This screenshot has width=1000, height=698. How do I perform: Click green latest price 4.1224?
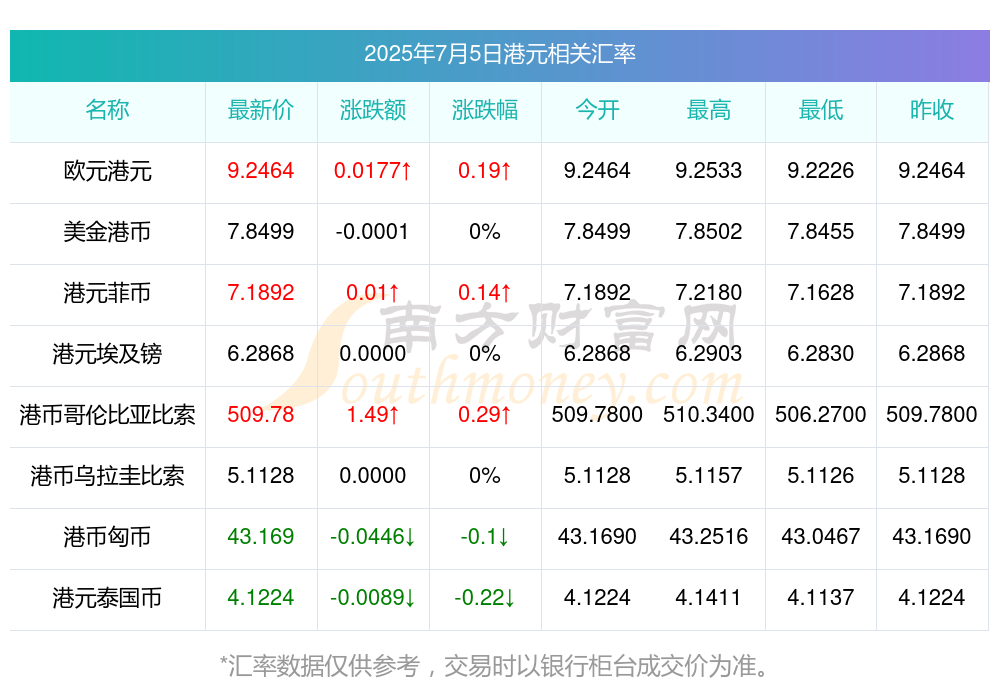260,597
